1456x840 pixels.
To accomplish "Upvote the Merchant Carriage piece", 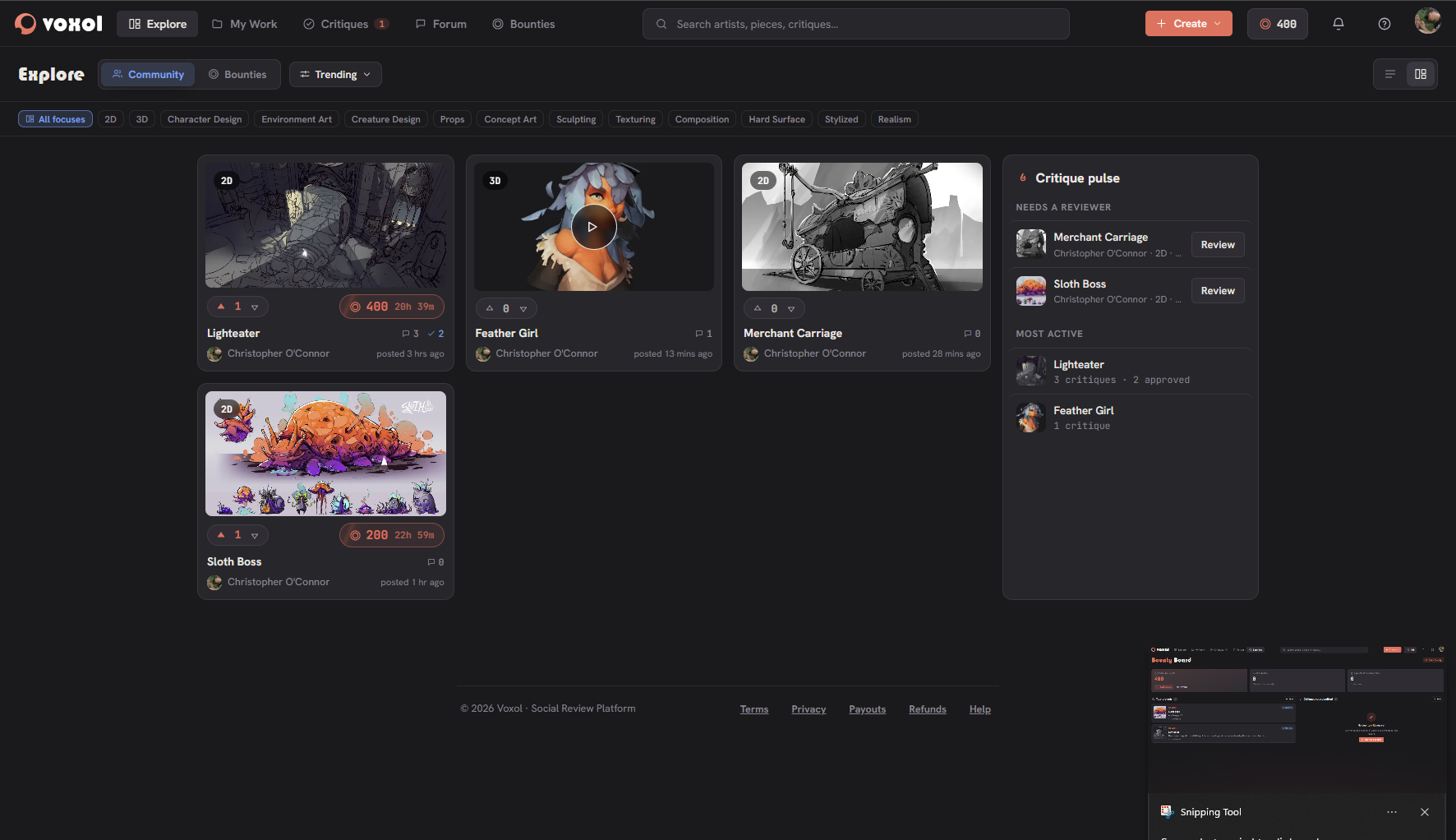I will 758,308.
